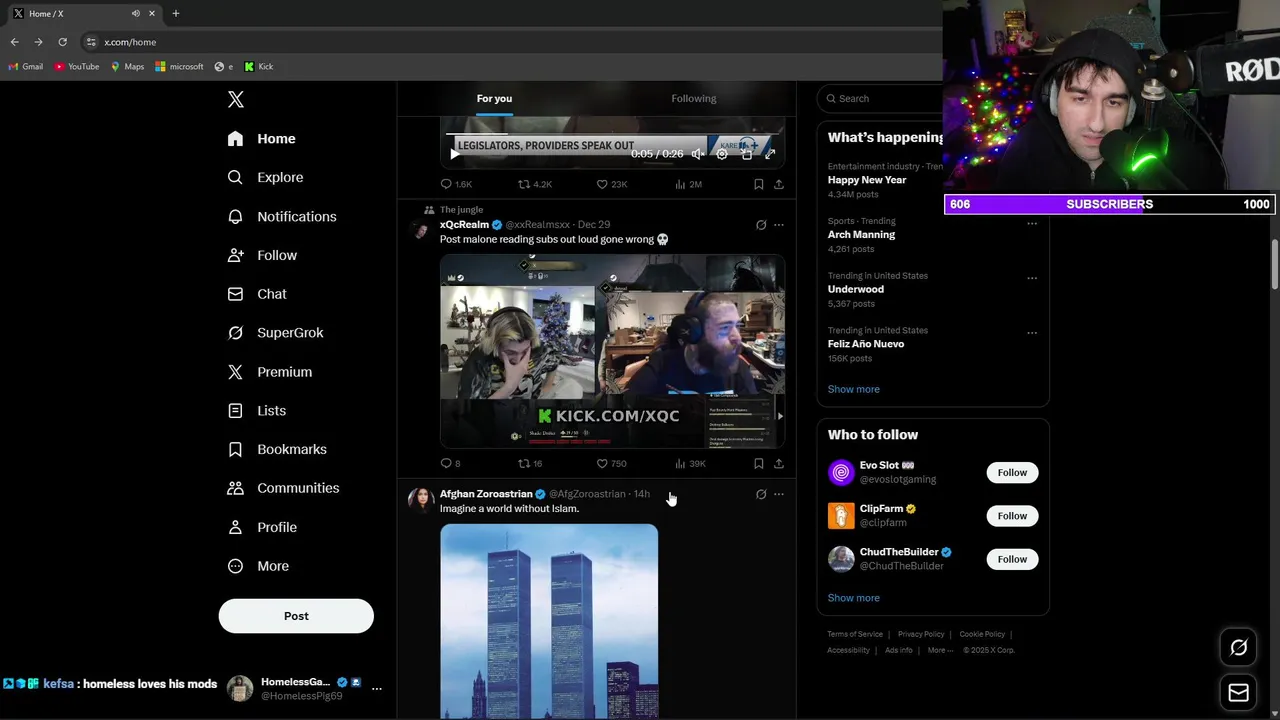1280x720 pixels.
Task: View 39K views analytics on xQcRealm post
Action: pos(690,463)
